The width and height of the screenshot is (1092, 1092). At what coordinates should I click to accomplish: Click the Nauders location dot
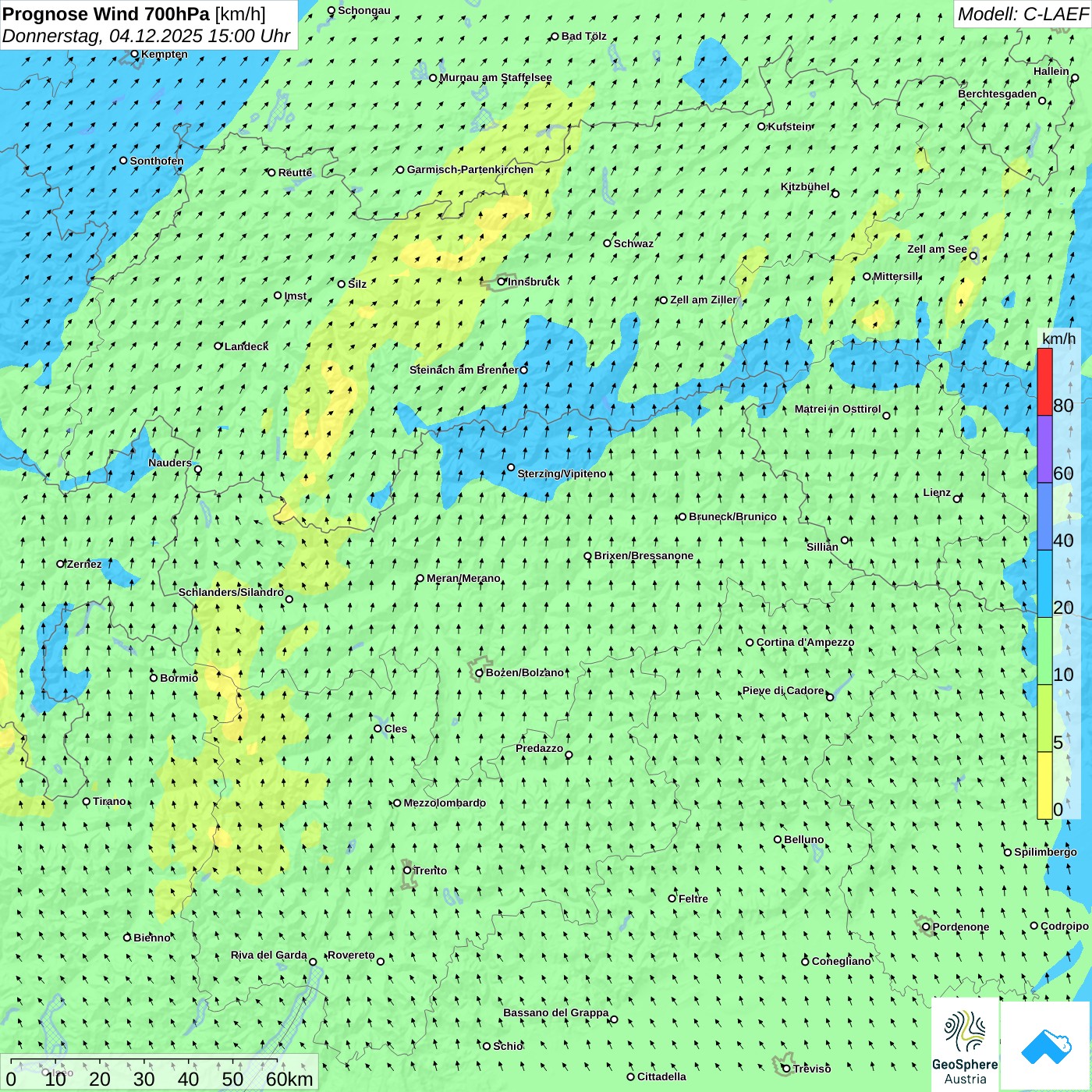coord(198,470)
